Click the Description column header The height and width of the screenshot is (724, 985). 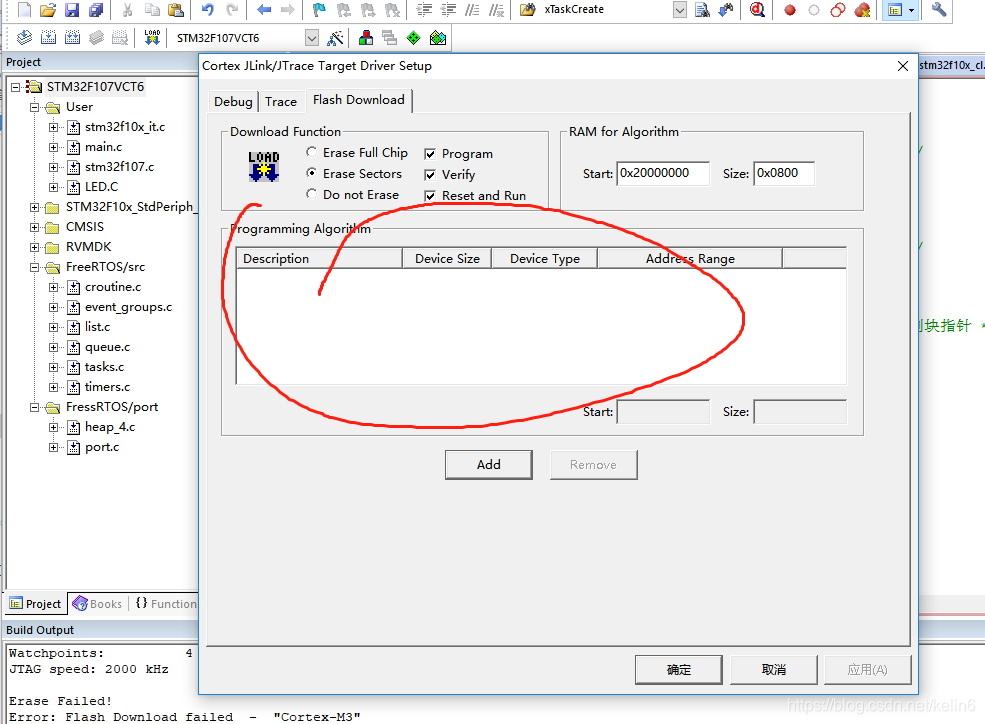click(319, 259)
